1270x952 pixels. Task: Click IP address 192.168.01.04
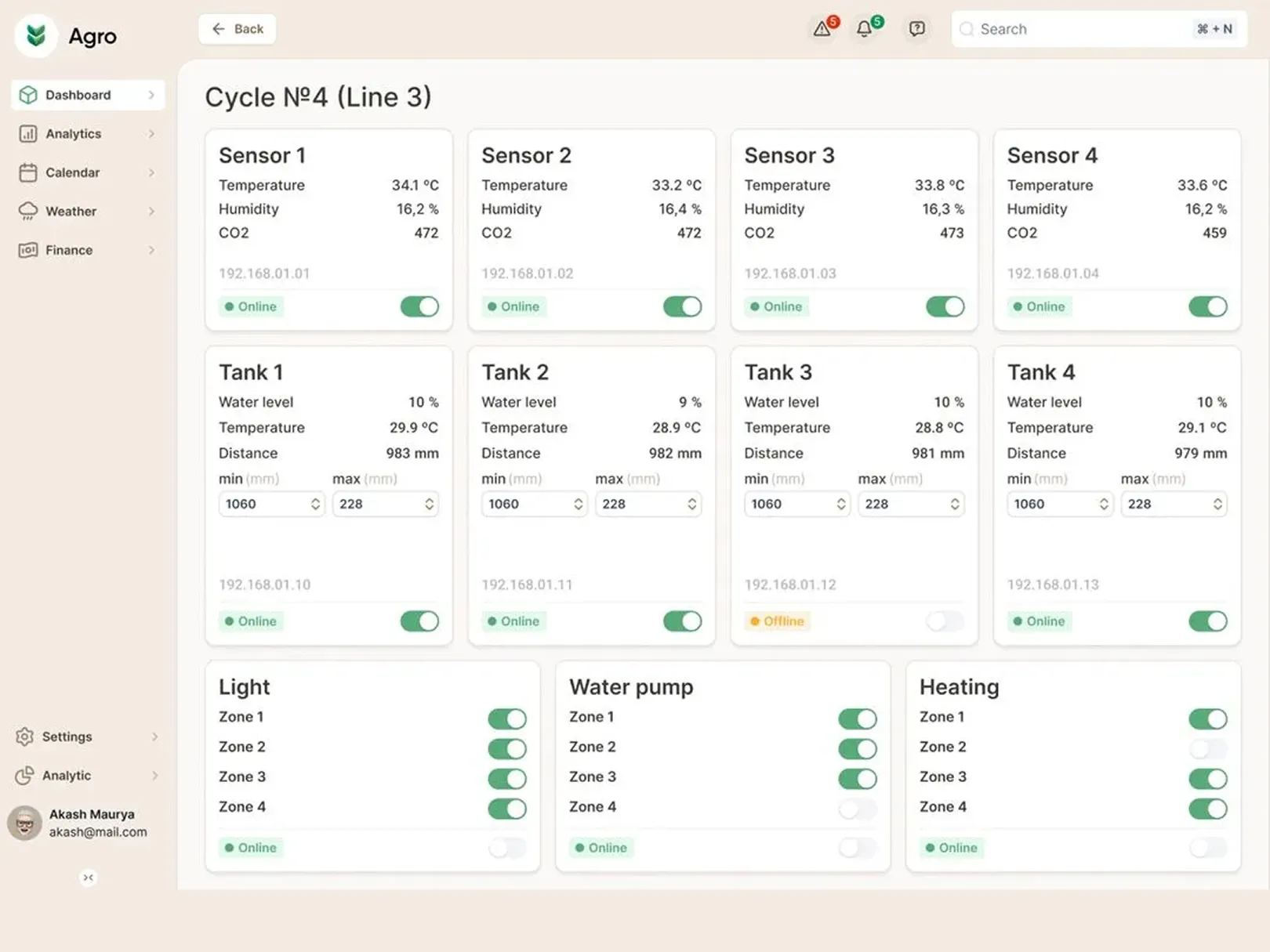1053,273
